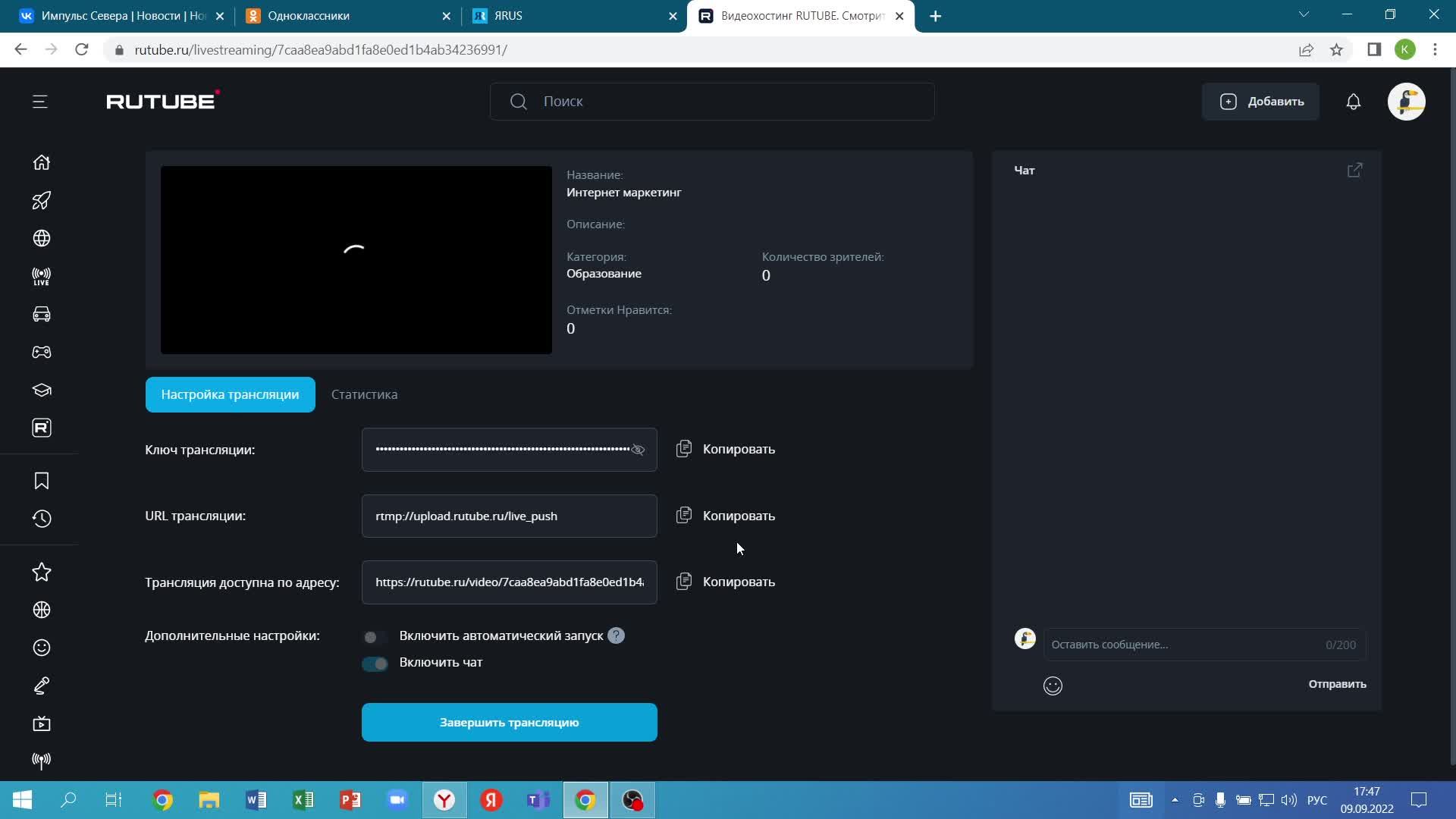Click the chat message input field
Screen dimensions: 1456x819
1183,645
